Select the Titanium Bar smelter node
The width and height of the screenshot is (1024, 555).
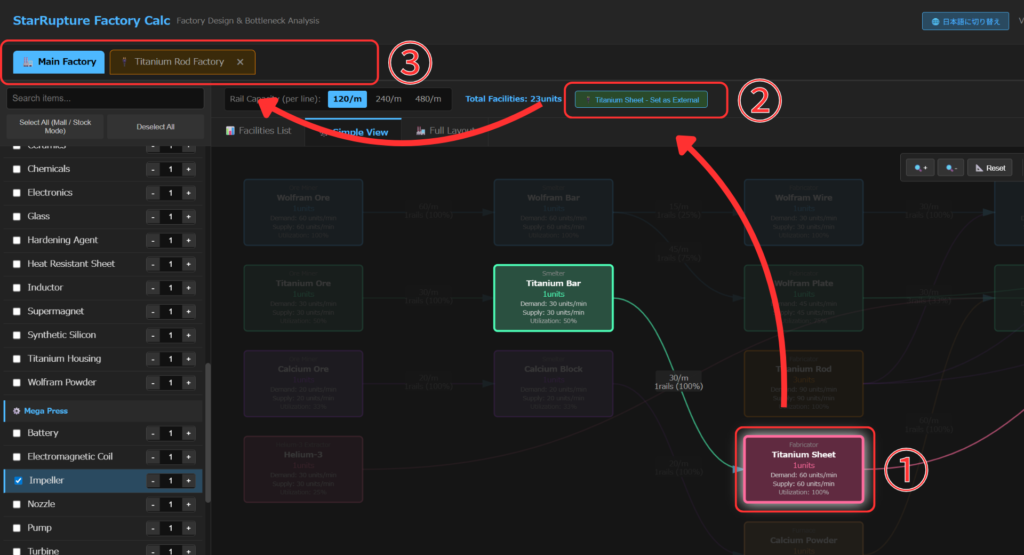tap(553, 298)
